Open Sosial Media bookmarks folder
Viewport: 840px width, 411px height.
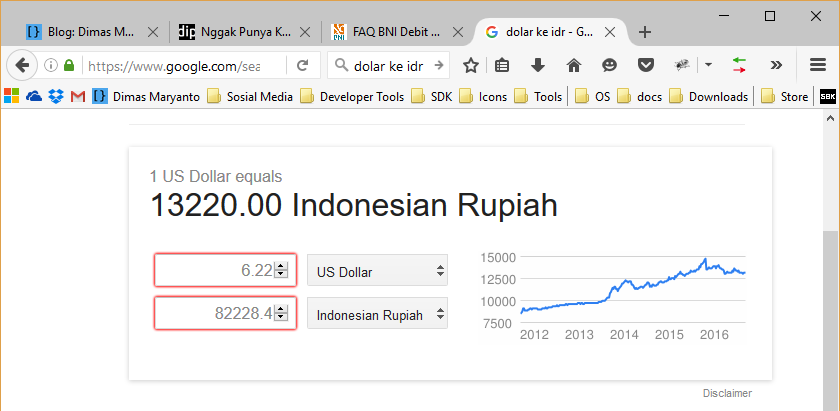pos(250,96)
